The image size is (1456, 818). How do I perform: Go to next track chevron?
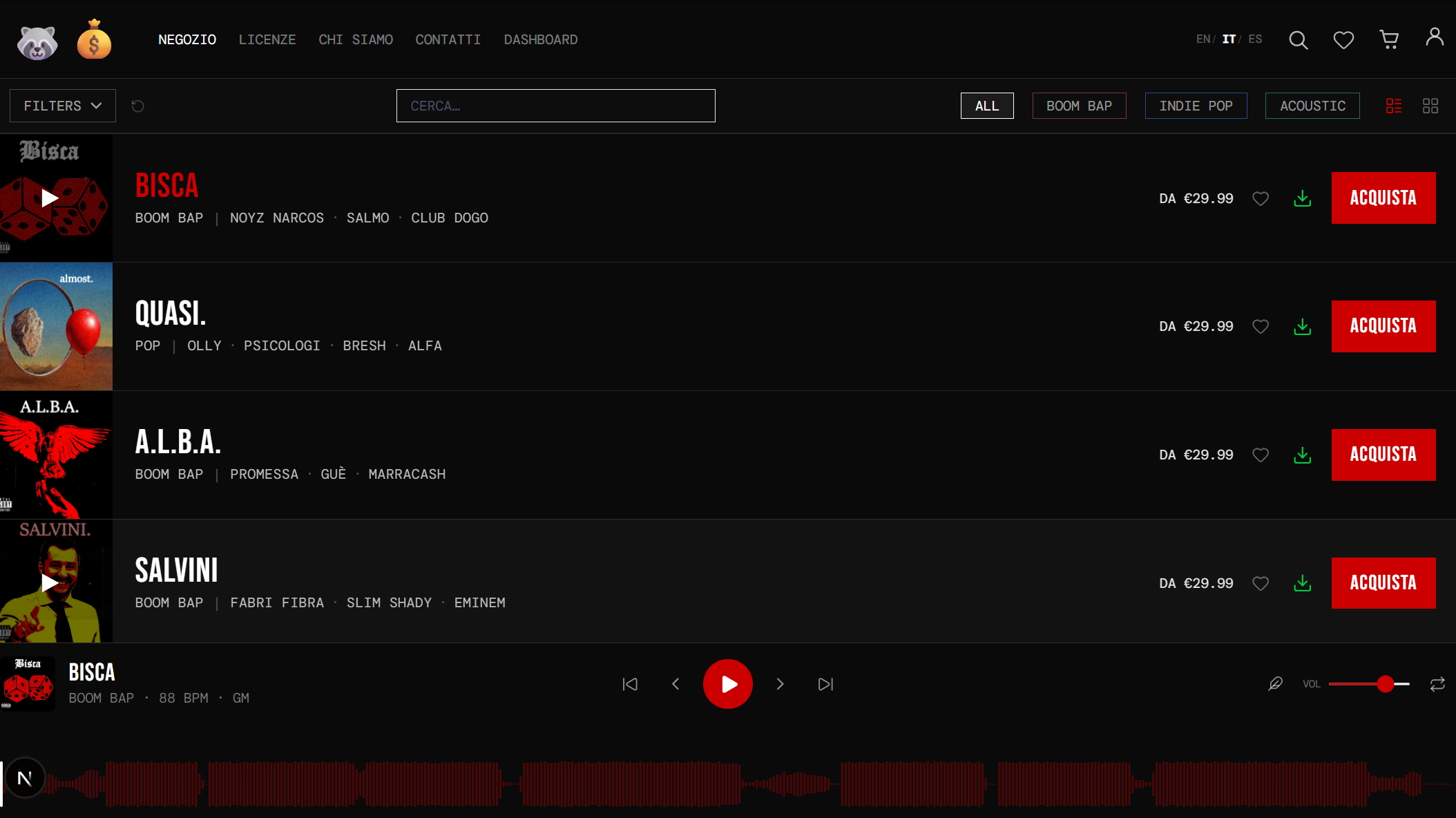[780, 684]
